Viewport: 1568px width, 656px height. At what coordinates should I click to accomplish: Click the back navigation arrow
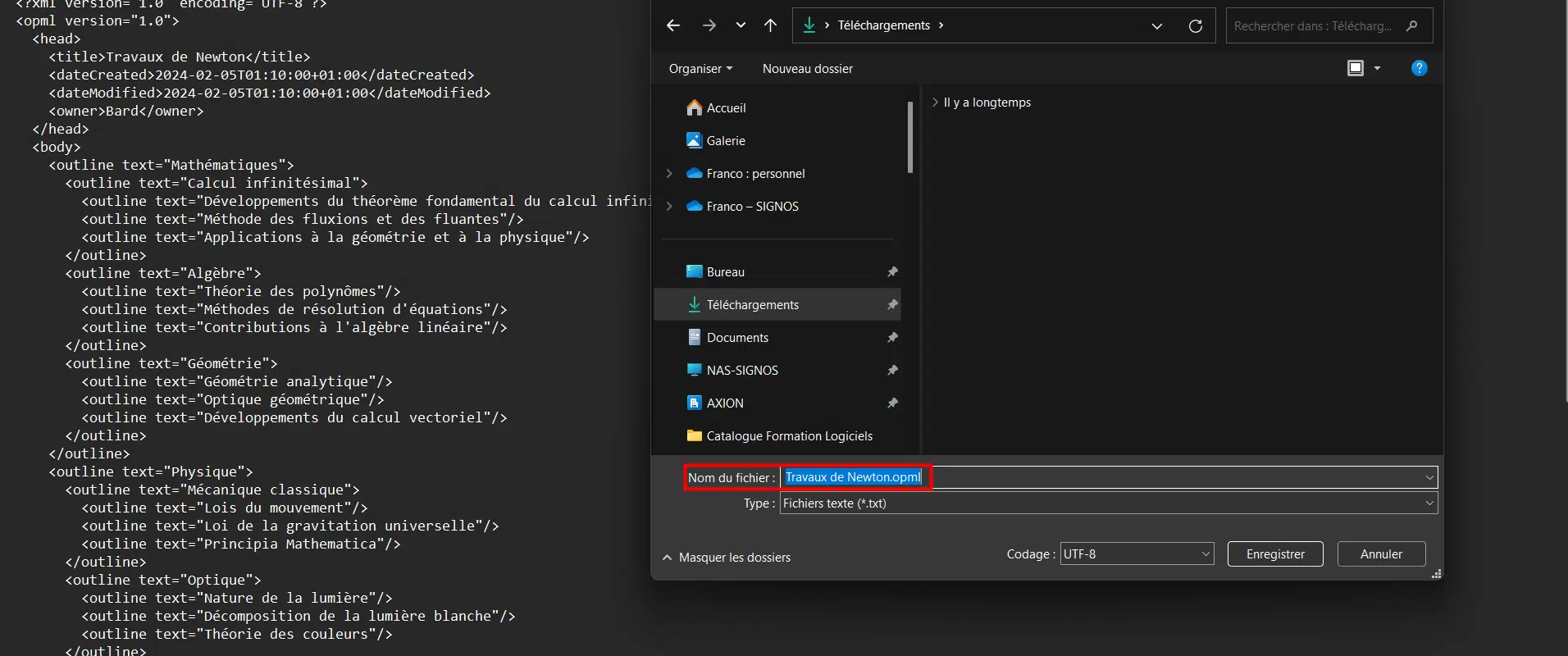tap(673, 25)
